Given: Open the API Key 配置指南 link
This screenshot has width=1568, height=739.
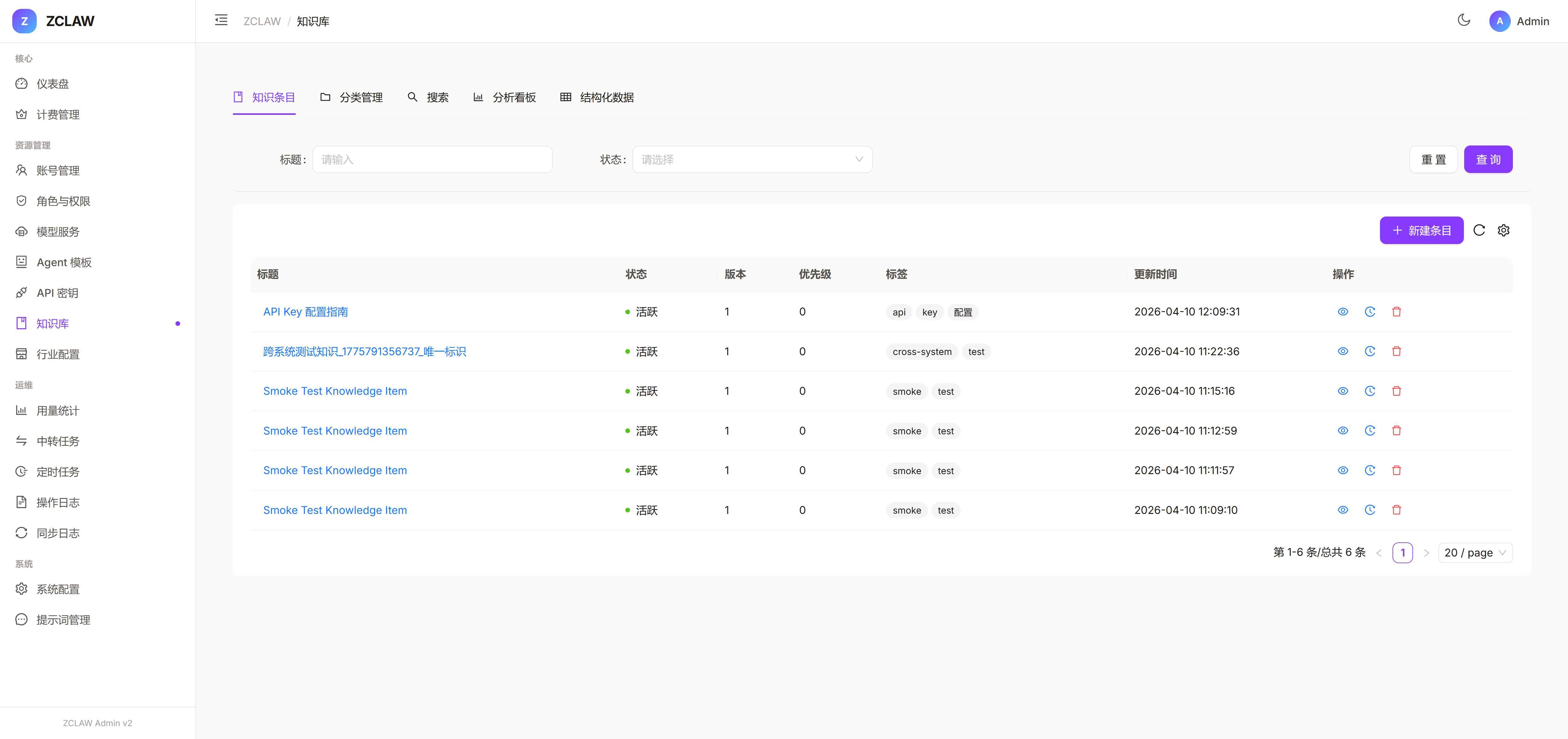Looking at the screenshot, I should pyautogui.click(x=305, y=312).
